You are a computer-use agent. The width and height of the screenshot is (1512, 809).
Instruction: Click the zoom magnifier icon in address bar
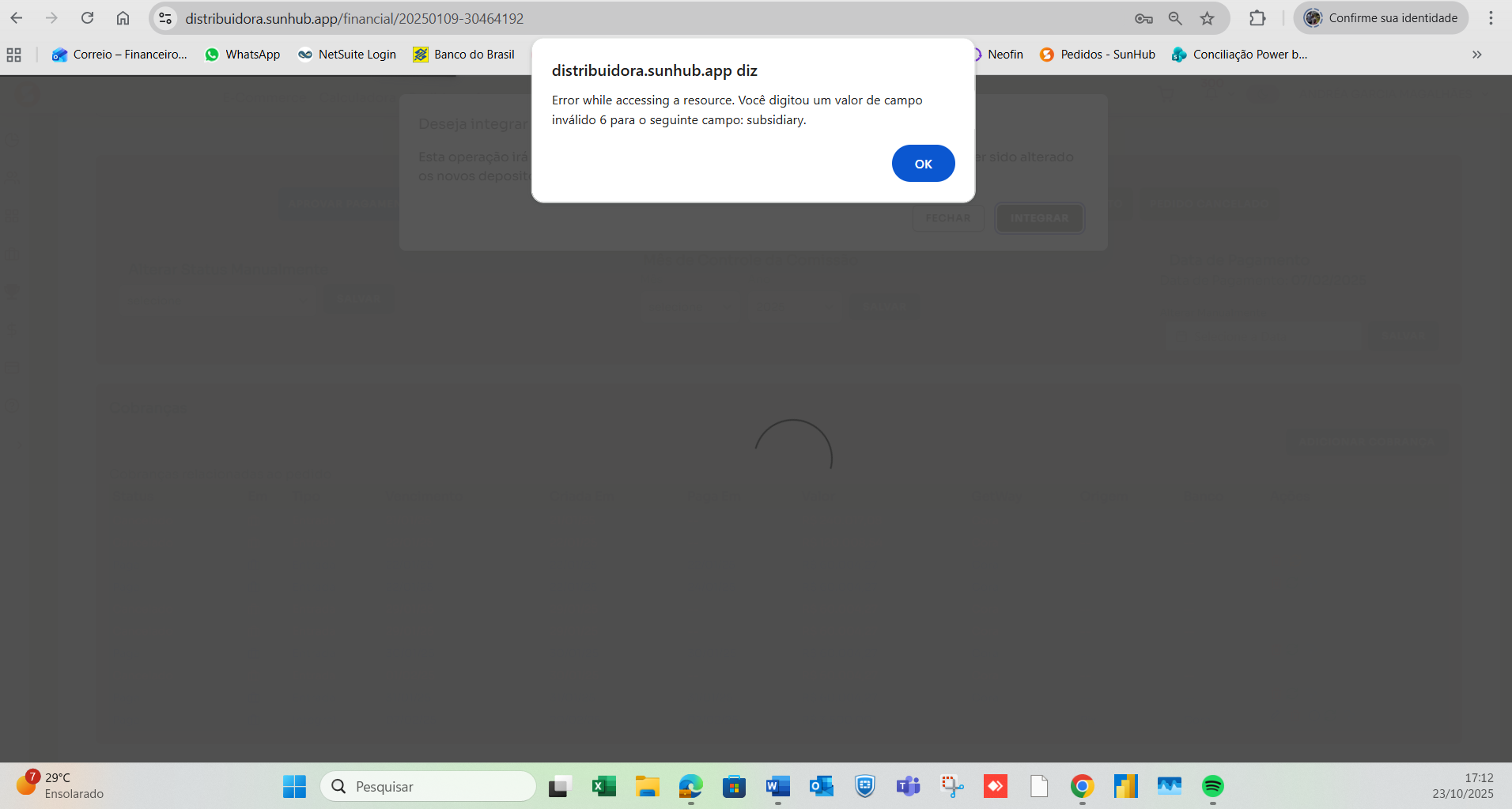click(x=1175, y=18)
